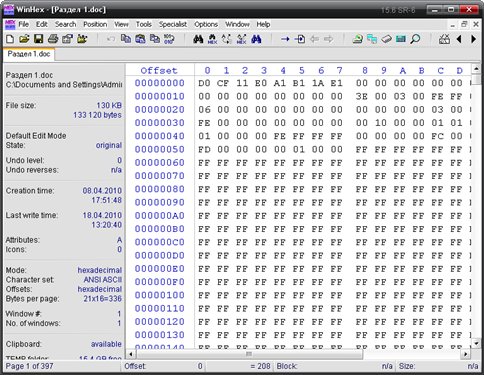Select the Раздел 1.doc tab

(29, 54)
